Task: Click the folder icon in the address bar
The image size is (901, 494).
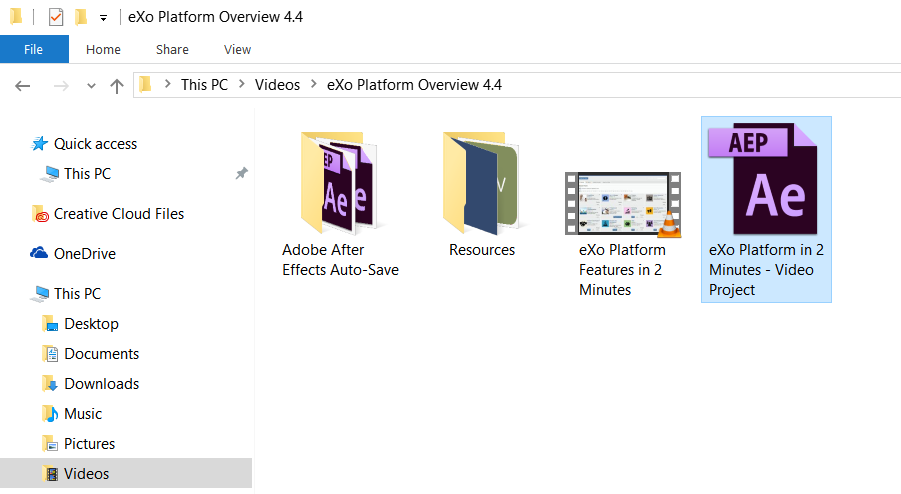Action: point(145,84)
